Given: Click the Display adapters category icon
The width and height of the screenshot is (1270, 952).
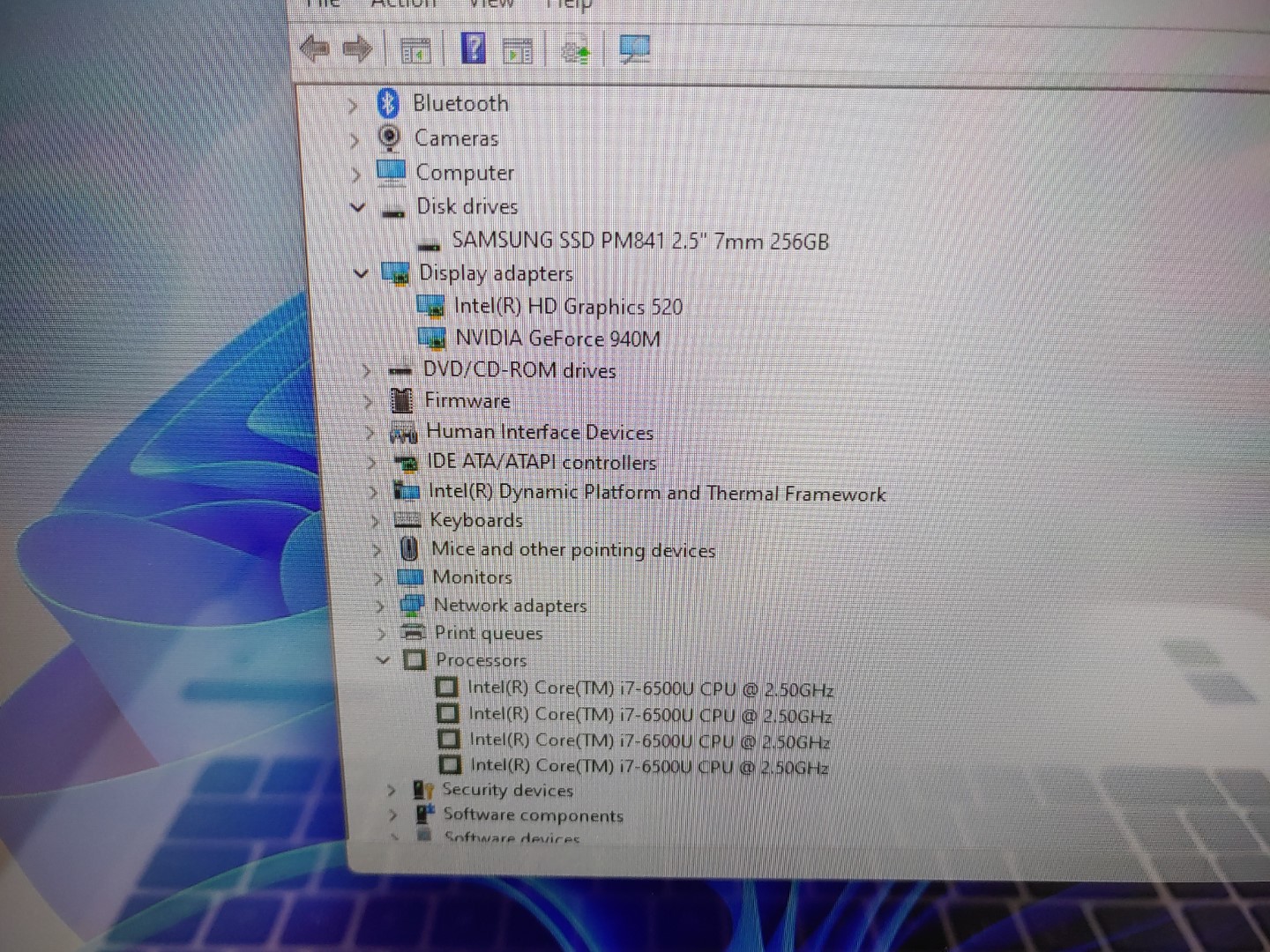Looking at the screenshot, I should click(x=396, y=274).
